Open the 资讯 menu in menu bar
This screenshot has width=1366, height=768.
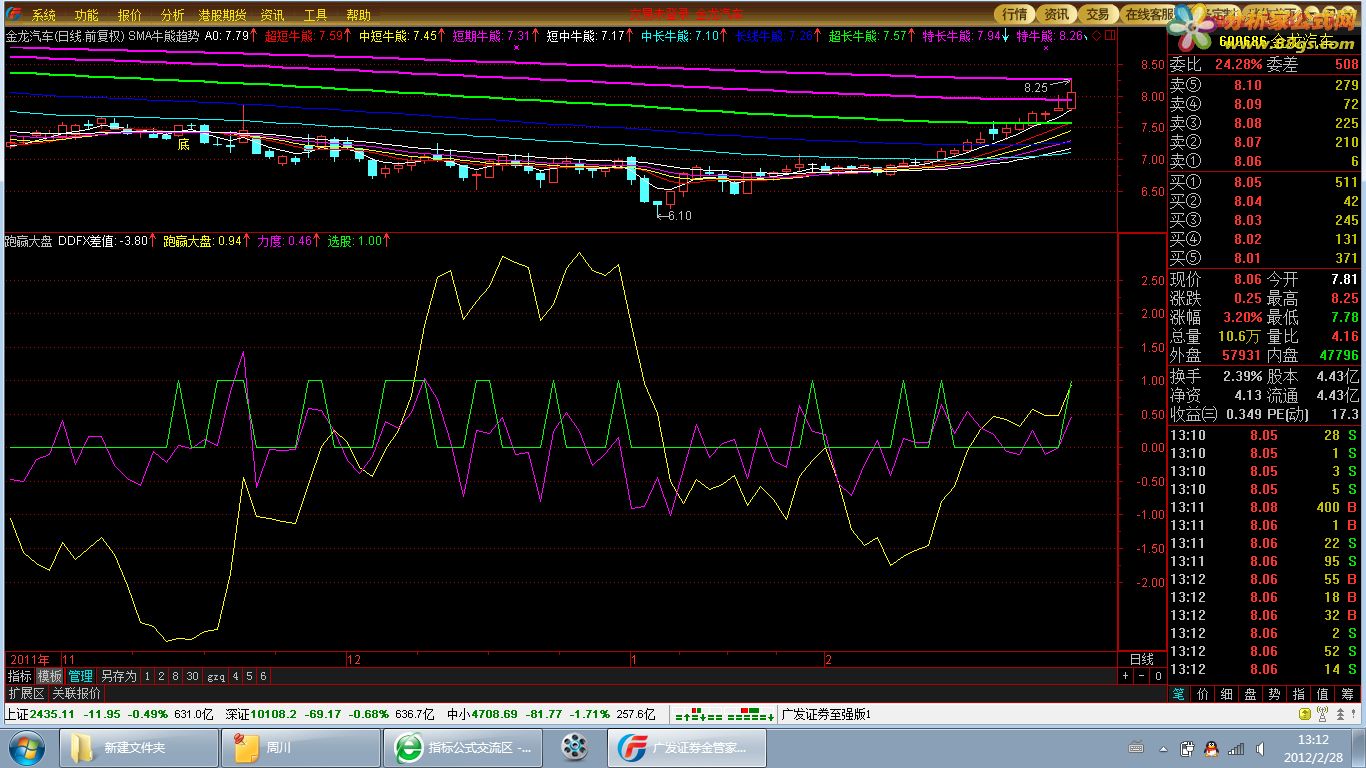tap(272, 15)
